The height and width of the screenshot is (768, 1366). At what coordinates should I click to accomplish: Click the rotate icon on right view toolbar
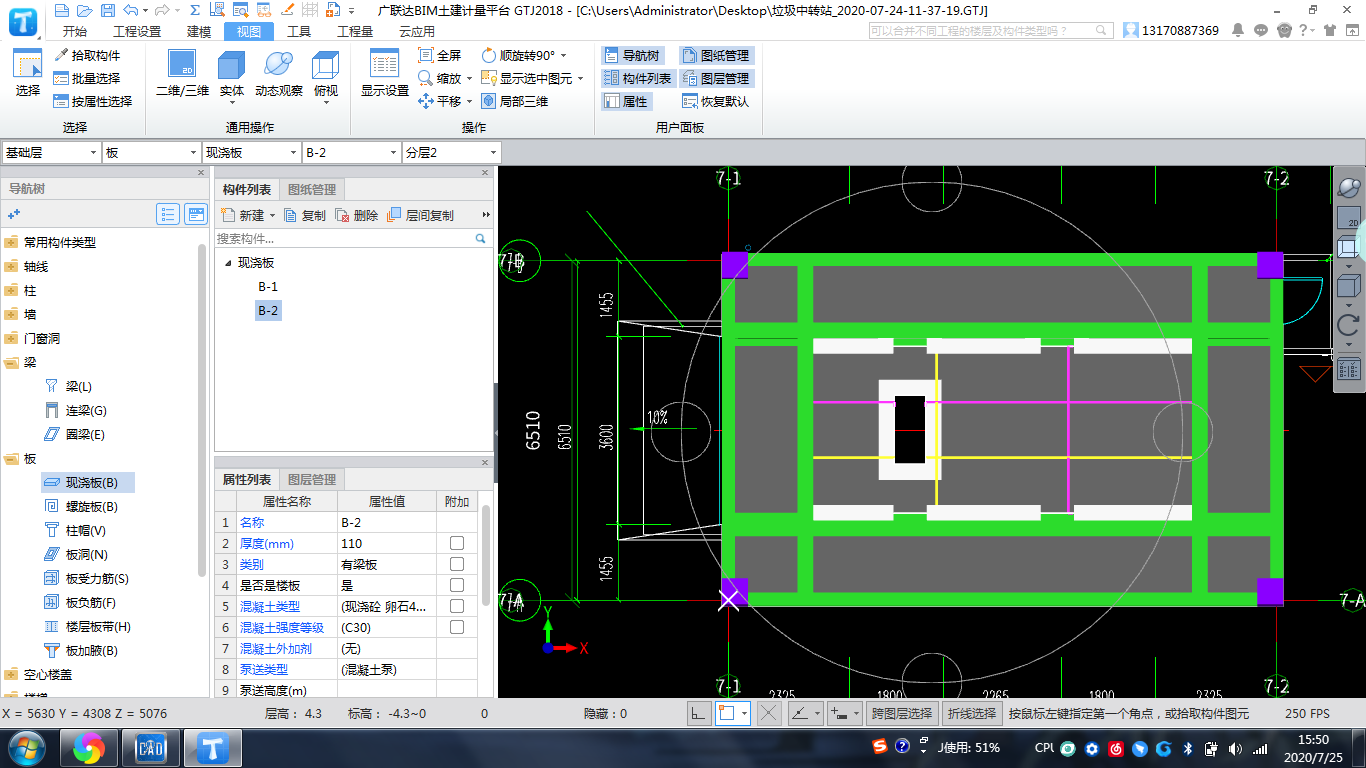pyautogui.click(x=1348, y=325)
